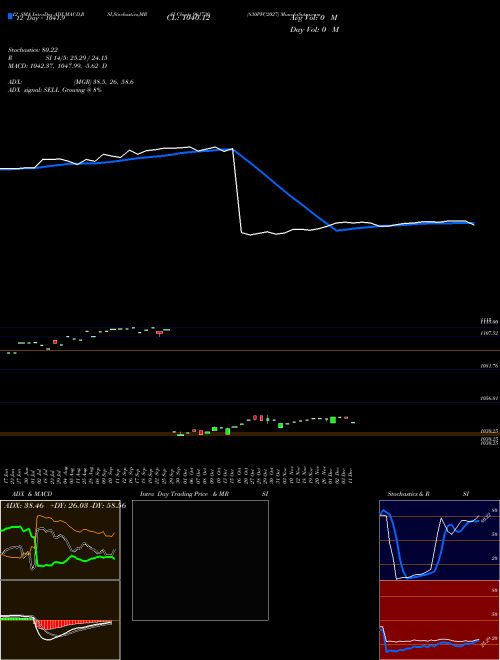Click the '(MGR) 38.5, 26, 58.6' values
Screen dimensions: 500x660
(x=104, y=82)
